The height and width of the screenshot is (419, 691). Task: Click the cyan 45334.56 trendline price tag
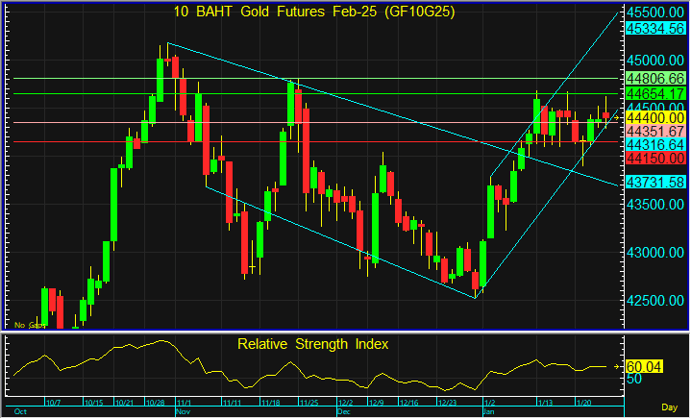point(654,30)
